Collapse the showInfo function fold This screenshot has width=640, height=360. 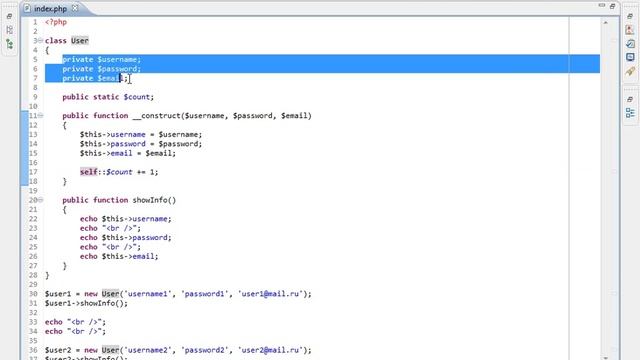(x=40, y=200)
